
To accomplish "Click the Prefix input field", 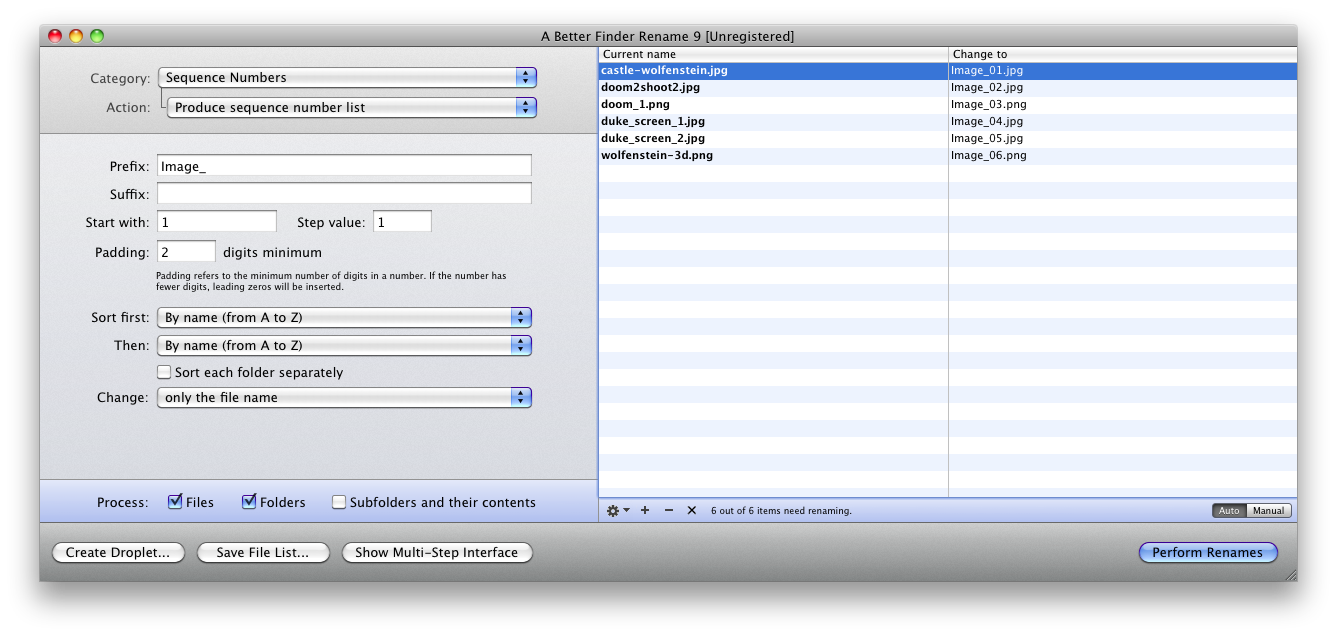I will (344, 166).
